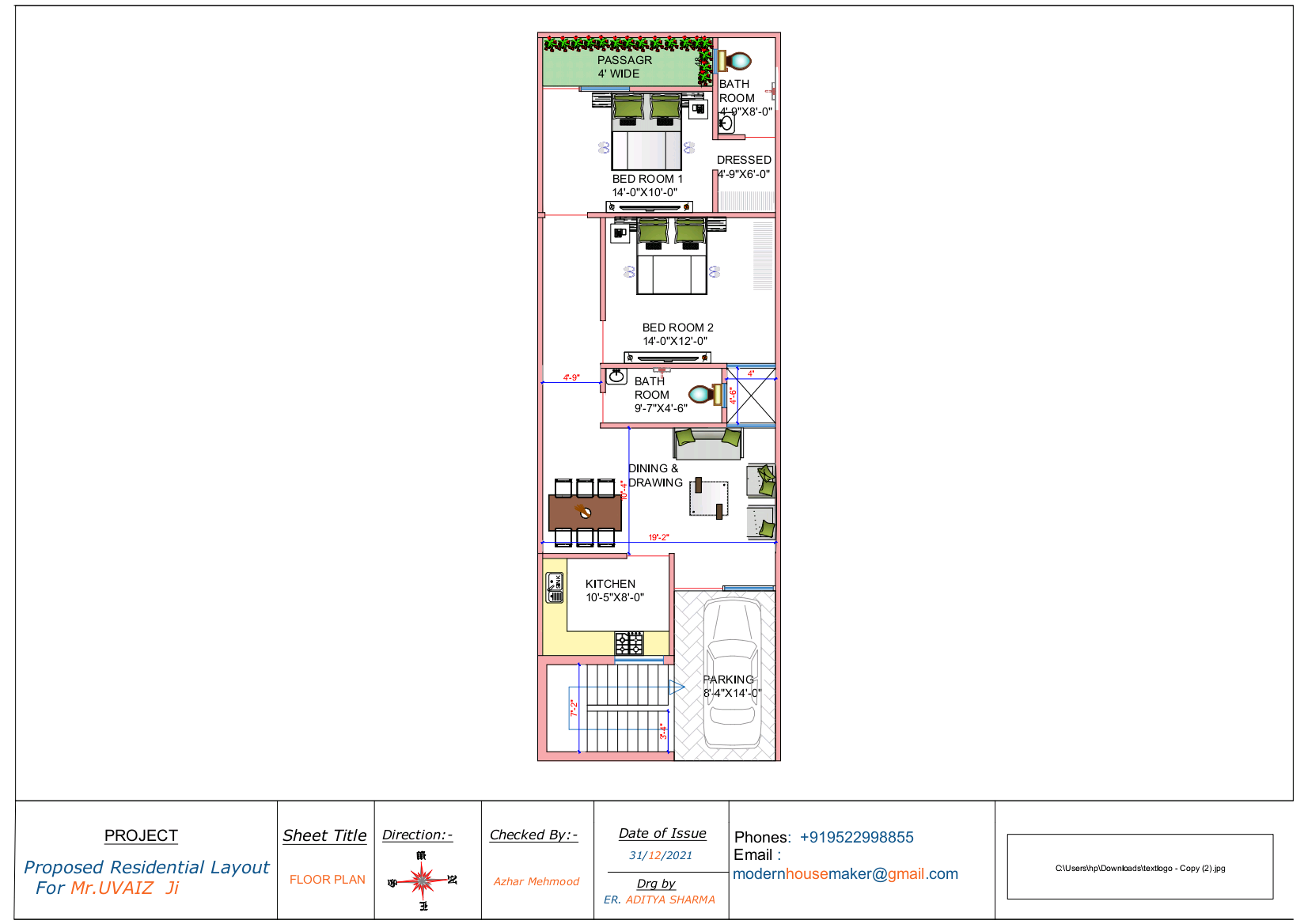Click the upper armchair by the right wall
Viewport: 1308px width, 924px height.
click(761, 481)
